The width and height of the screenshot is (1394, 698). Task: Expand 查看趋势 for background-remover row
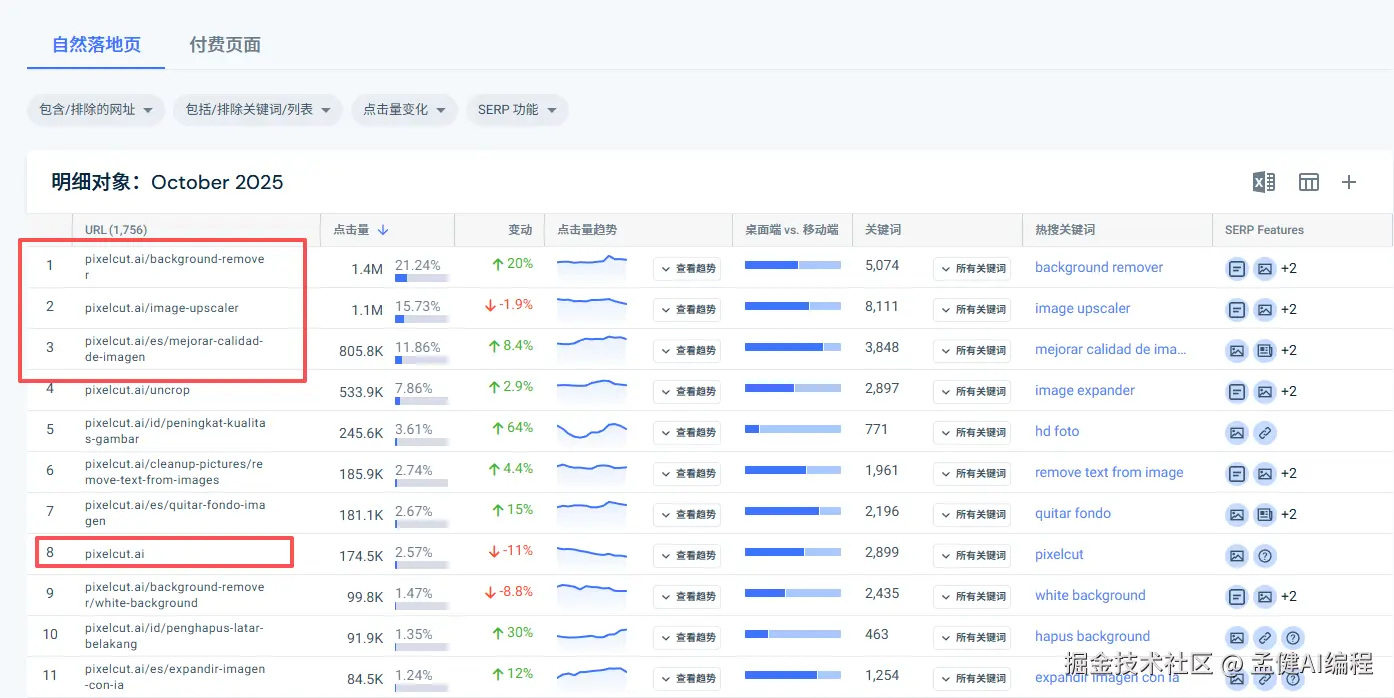coord(687,268)
